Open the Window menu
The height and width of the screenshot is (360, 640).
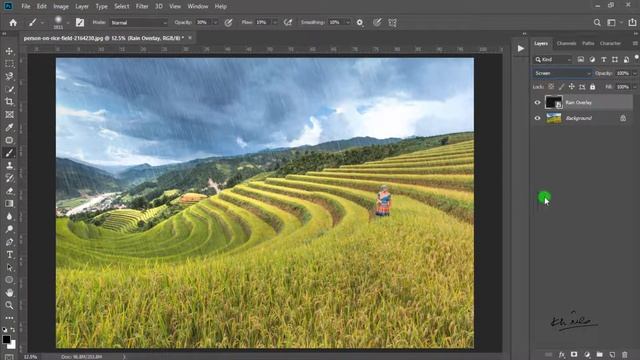tap(198, 7)
